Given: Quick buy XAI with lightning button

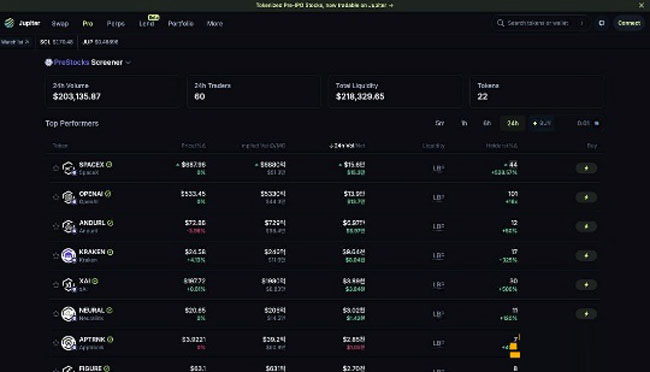Looking at the screenshot, I should click(586, 284).
